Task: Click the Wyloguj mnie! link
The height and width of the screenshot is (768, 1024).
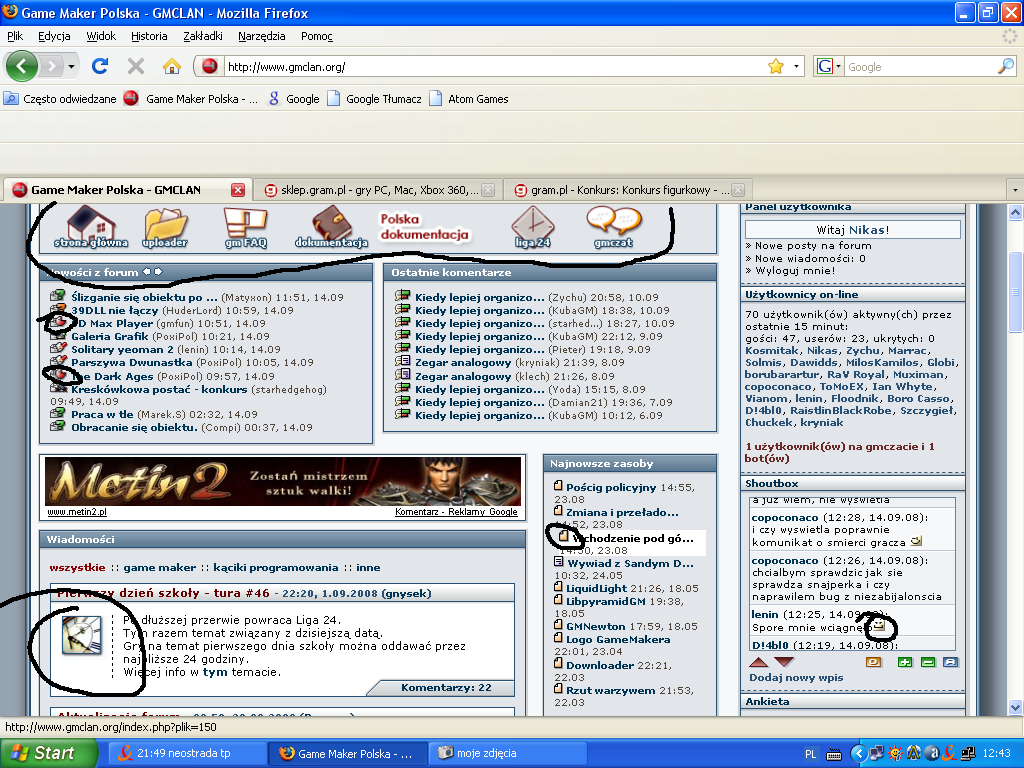Action: point(794,271)
